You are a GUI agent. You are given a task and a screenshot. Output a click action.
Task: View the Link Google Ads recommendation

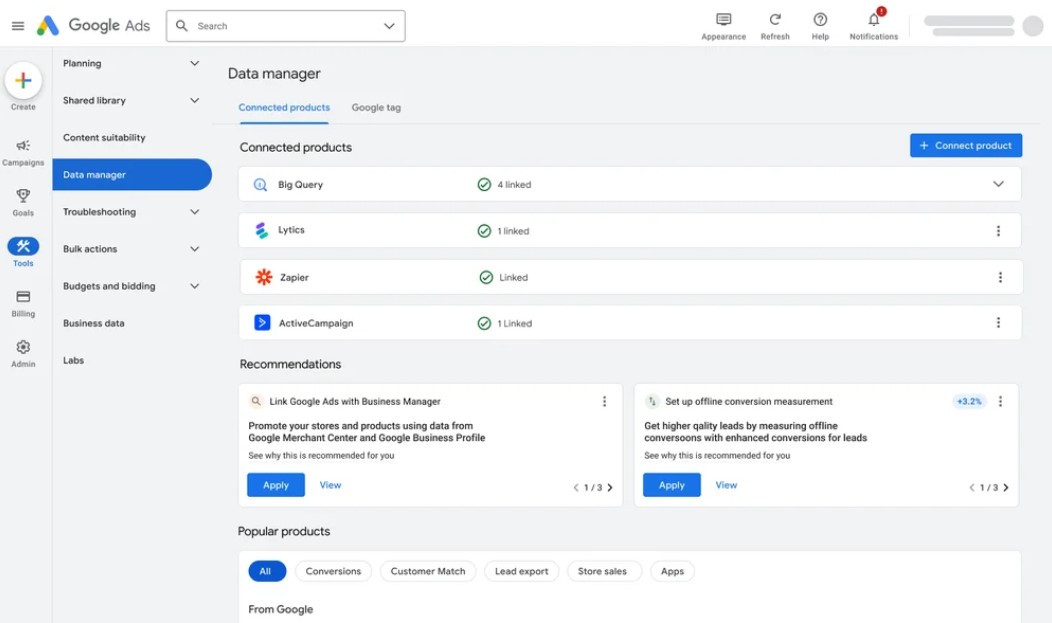click(330, 485)
